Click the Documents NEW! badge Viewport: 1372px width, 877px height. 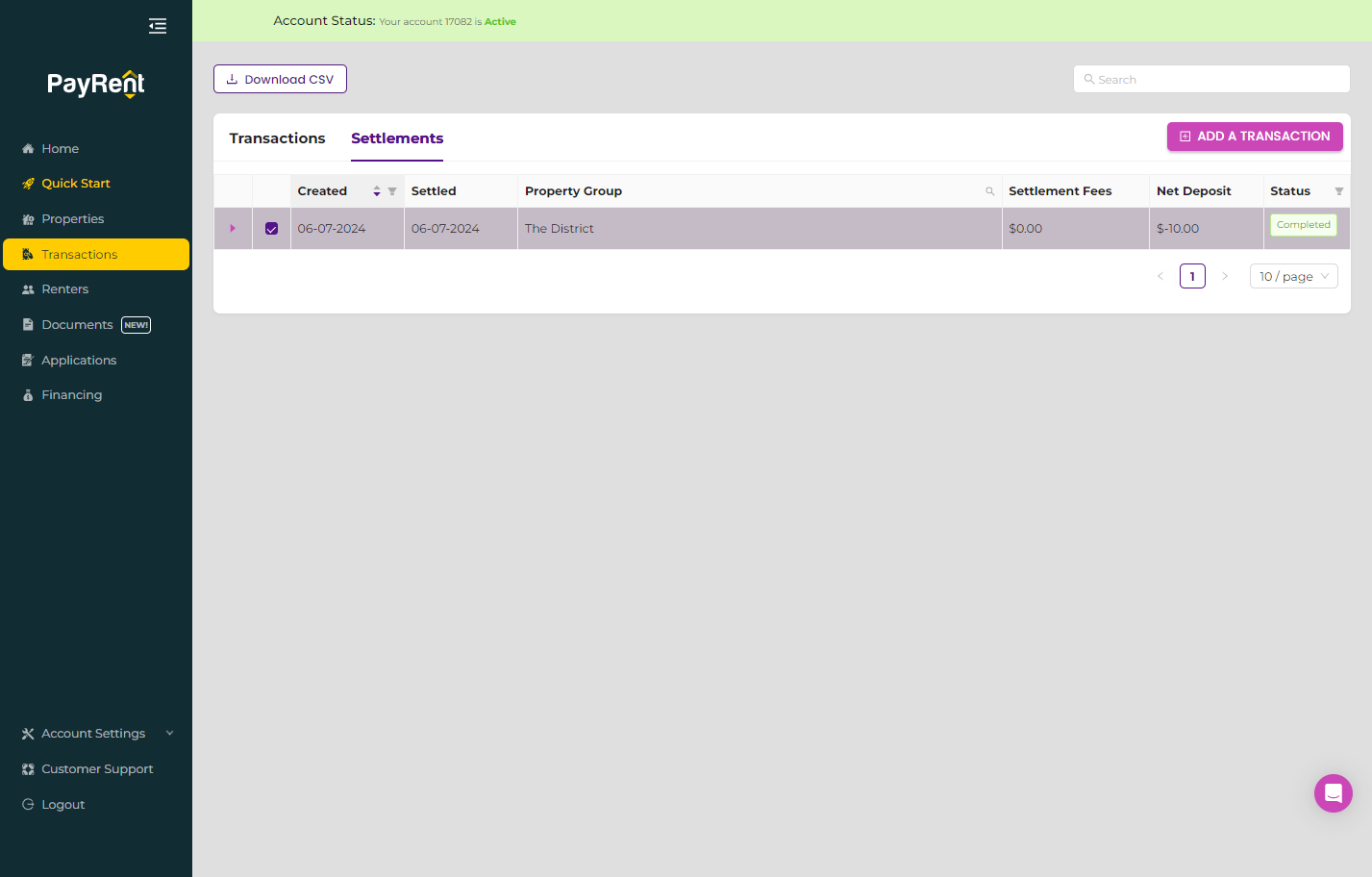click(x=137, y=325)
